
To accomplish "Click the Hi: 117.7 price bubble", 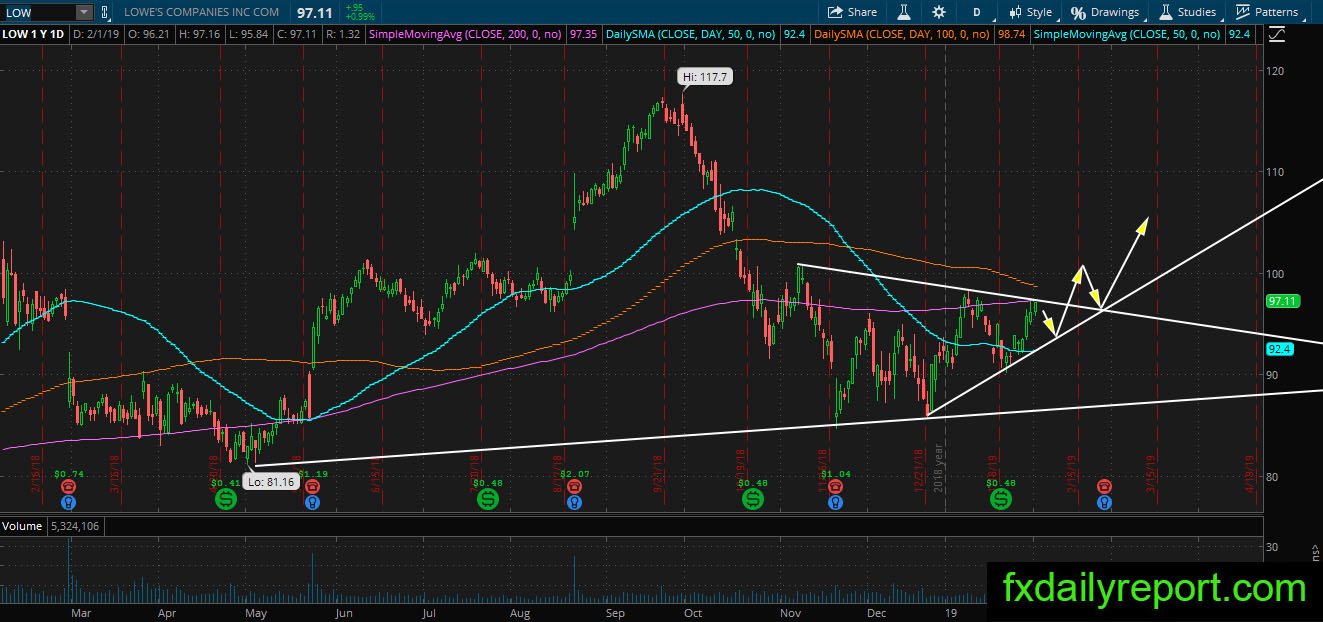I will (705, 76).
